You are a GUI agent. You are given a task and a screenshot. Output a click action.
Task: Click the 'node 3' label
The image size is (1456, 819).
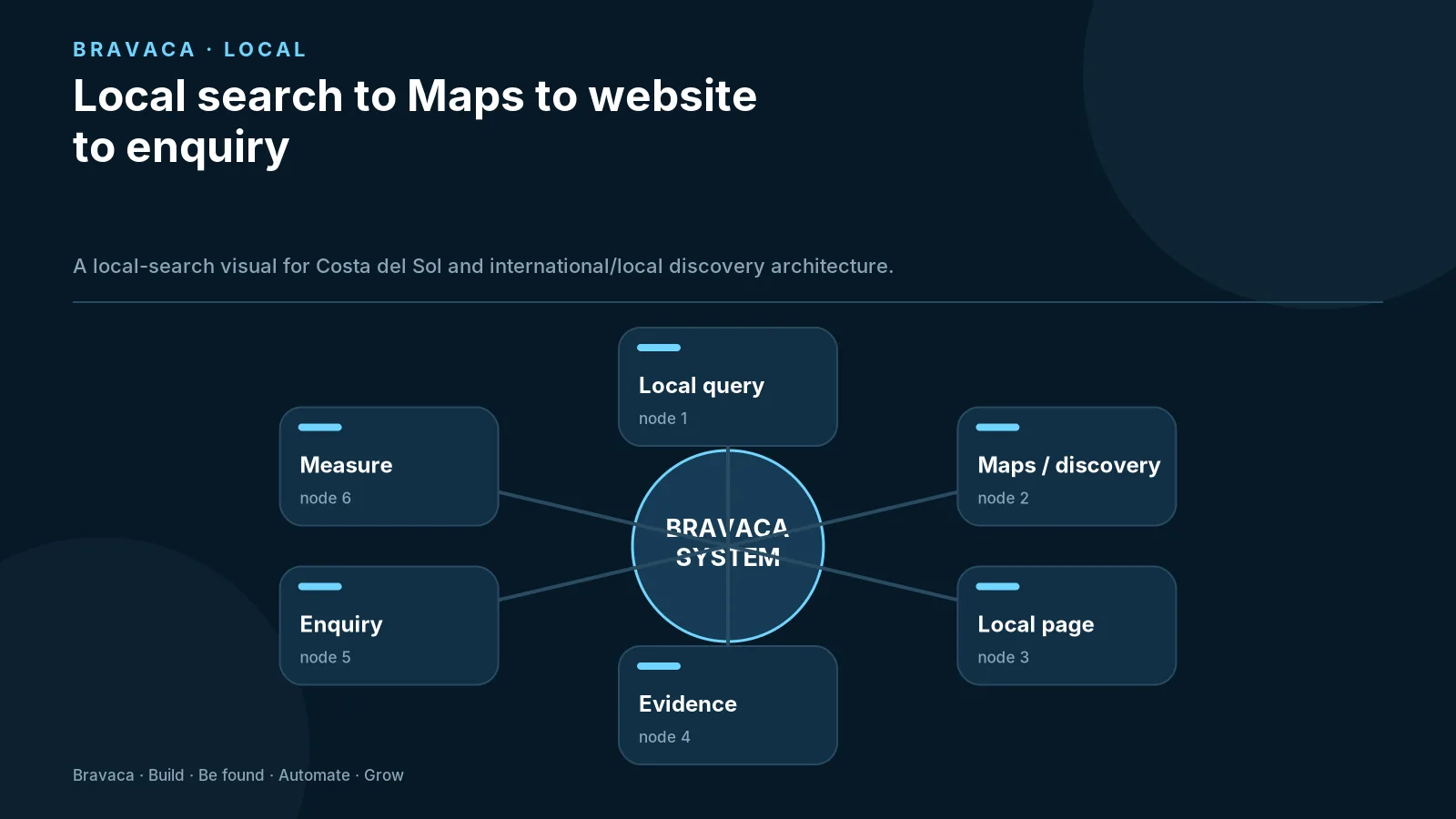click(1003, 657)
